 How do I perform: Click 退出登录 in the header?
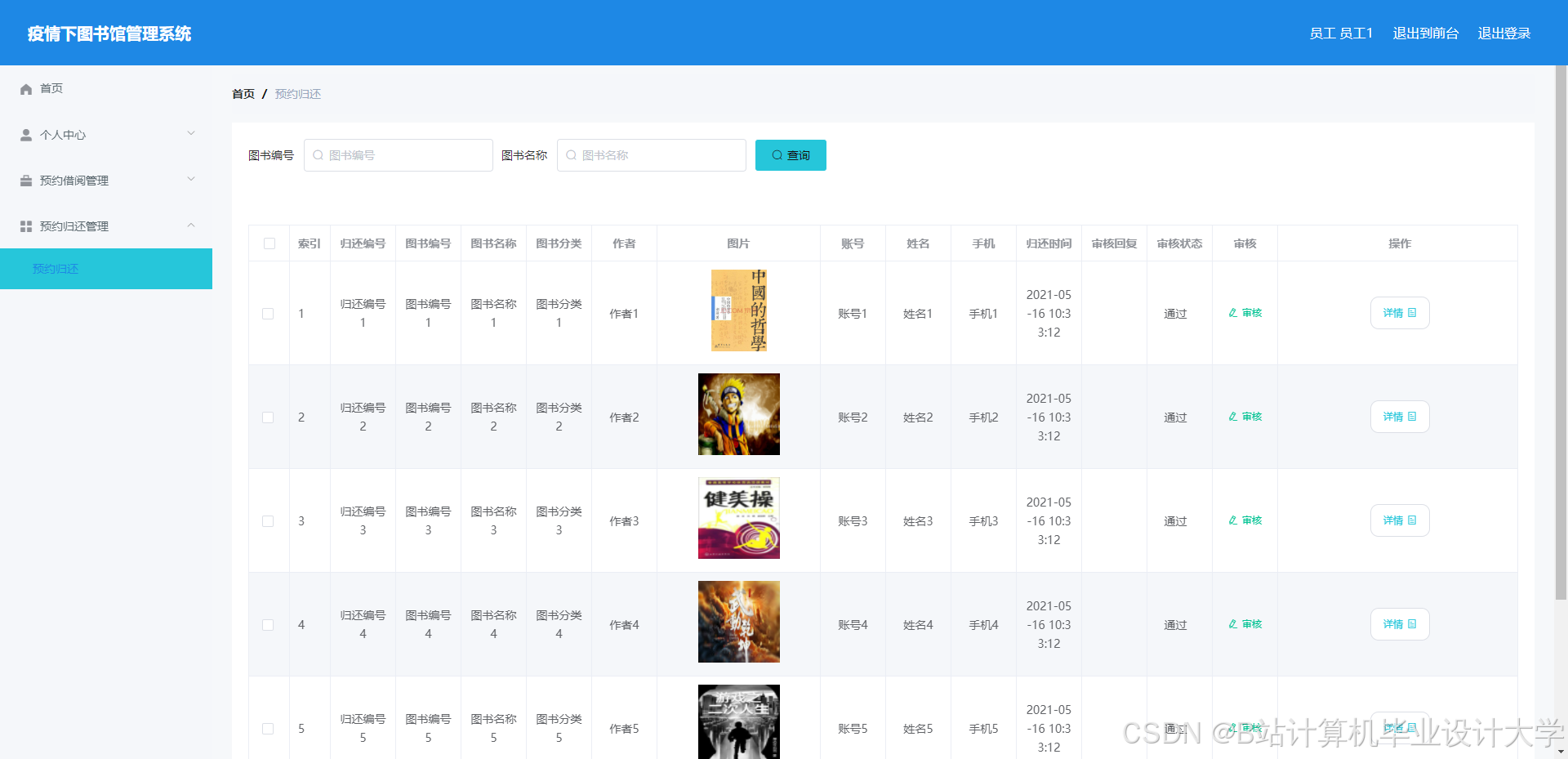click(1504, 33)
